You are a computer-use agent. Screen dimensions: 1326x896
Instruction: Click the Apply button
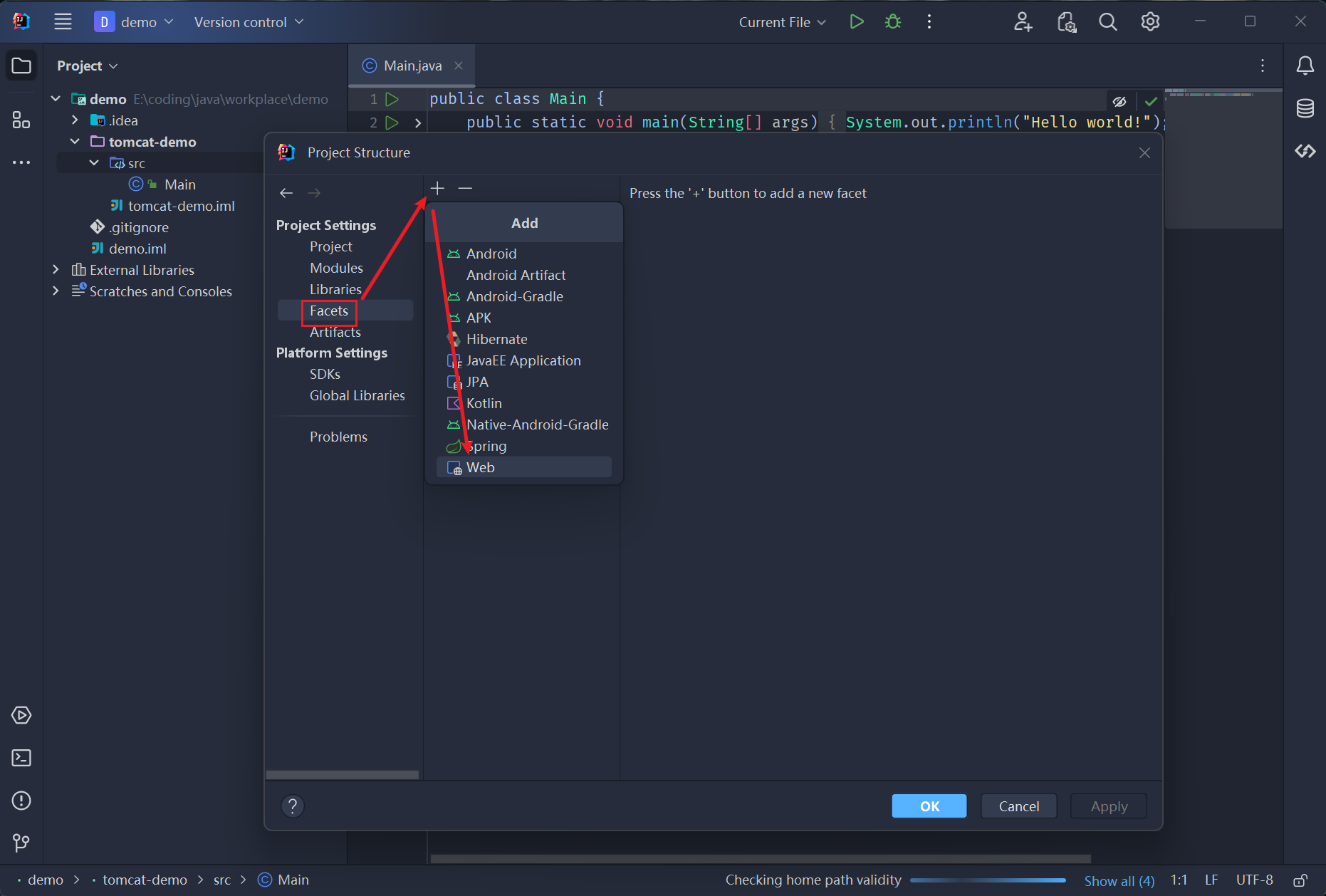[x=1109, y=806]
